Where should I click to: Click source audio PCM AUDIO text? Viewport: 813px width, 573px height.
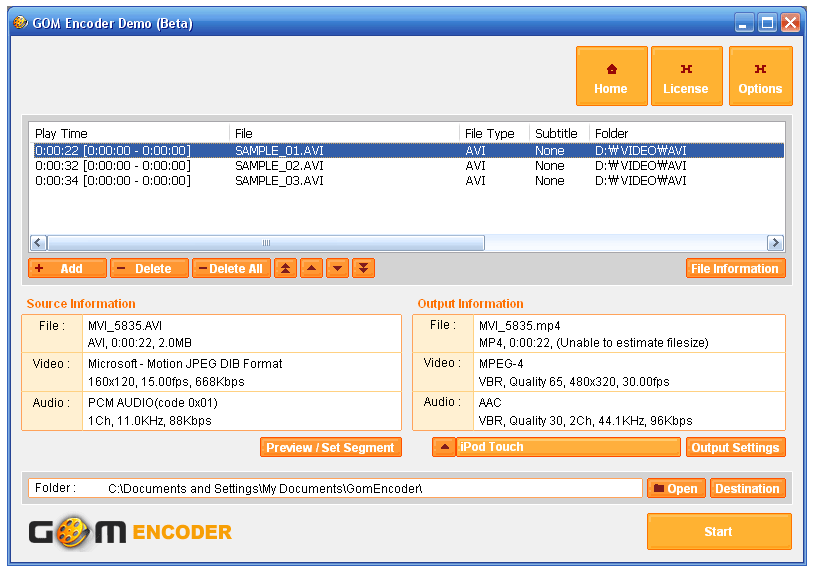153,403
